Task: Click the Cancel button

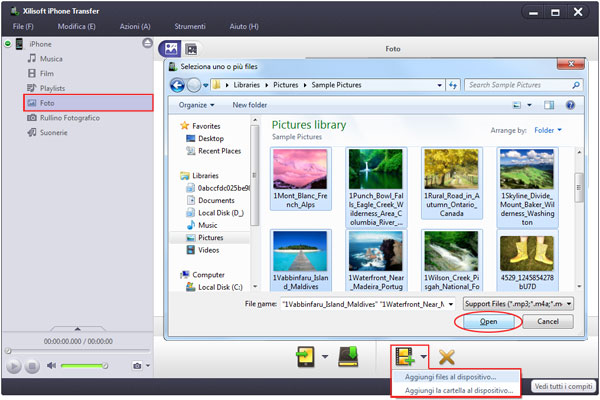Action: 548,322
